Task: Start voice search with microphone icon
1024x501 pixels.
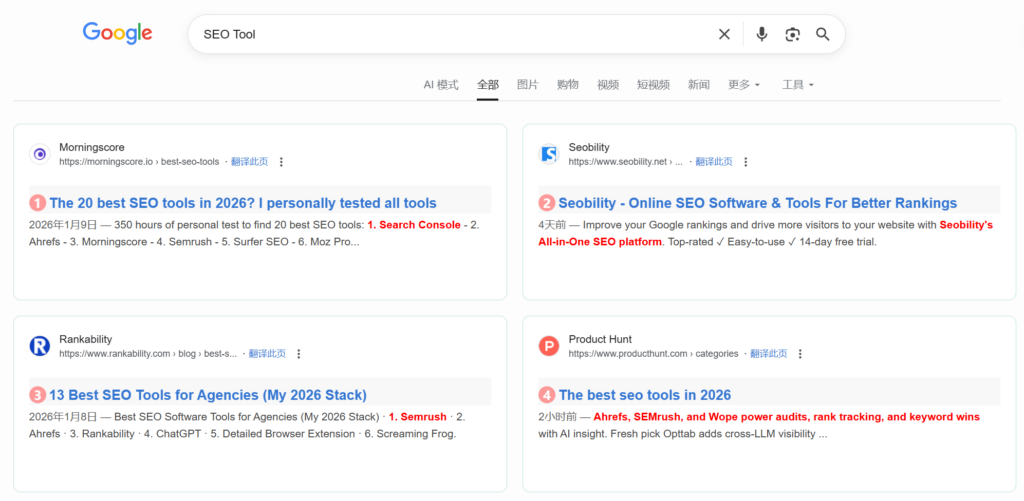Action: tap(762, 34)
